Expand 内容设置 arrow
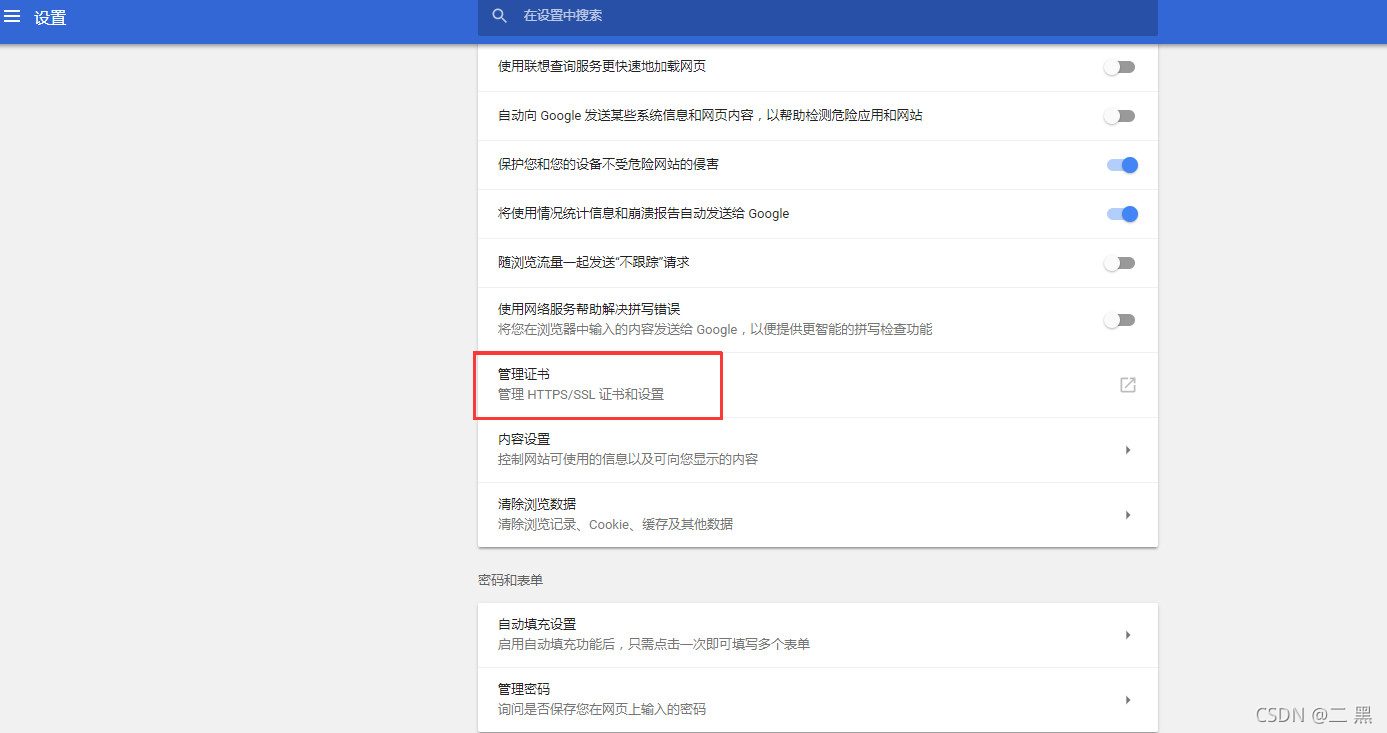This screenshot has height=733, width=1387. tap(1128, 450)
